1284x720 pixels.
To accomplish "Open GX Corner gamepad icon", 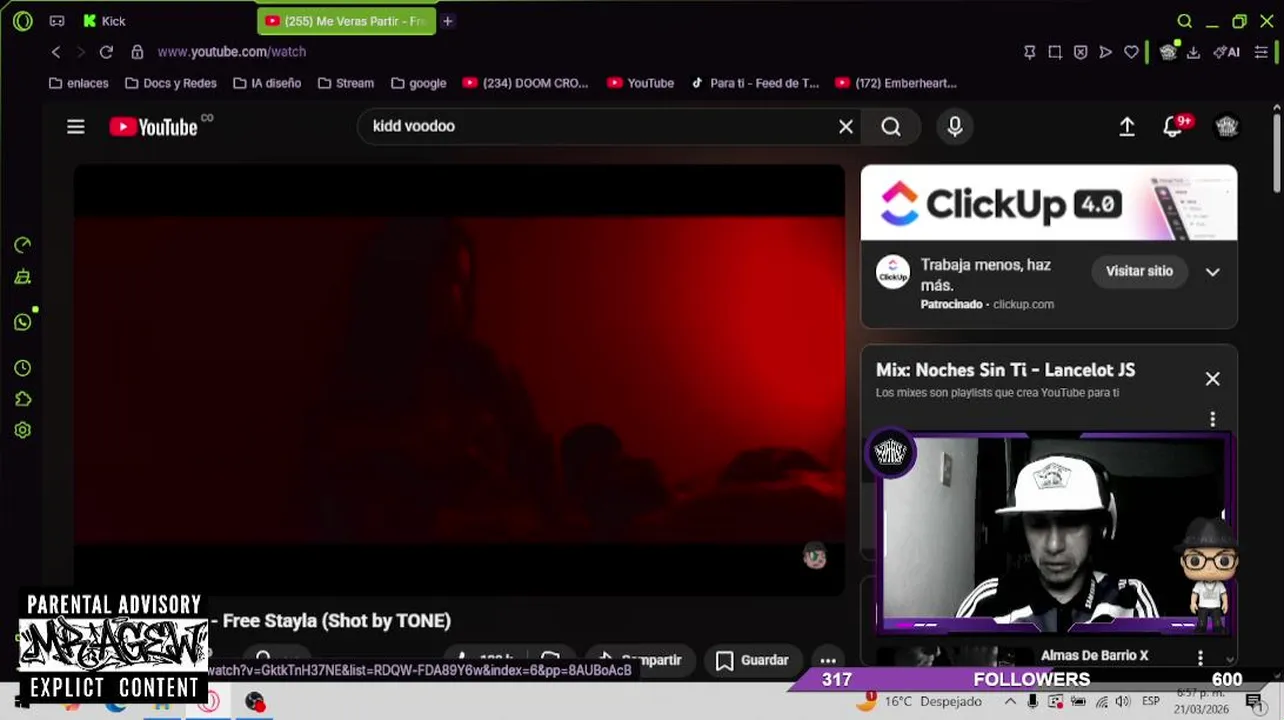I will pos(57,21).
